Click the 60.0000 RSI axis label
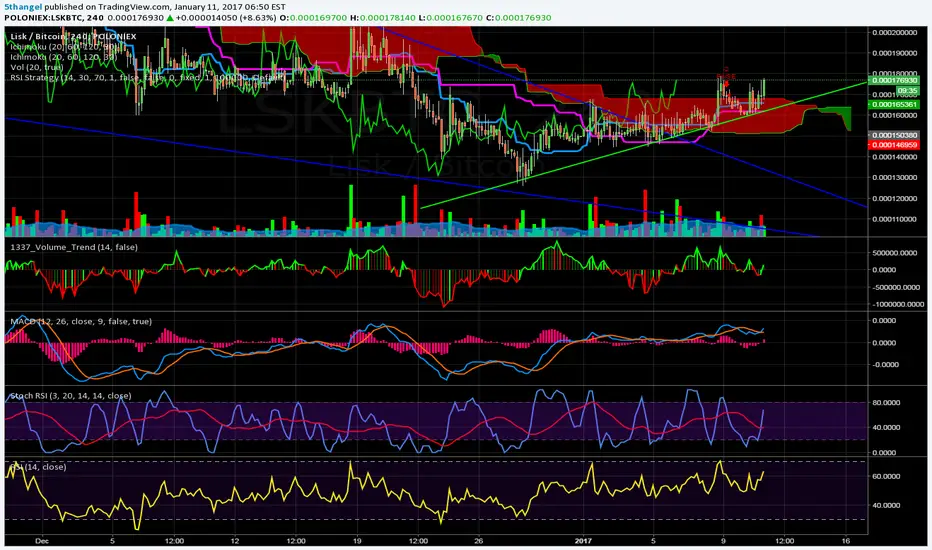 click(886, 476)
